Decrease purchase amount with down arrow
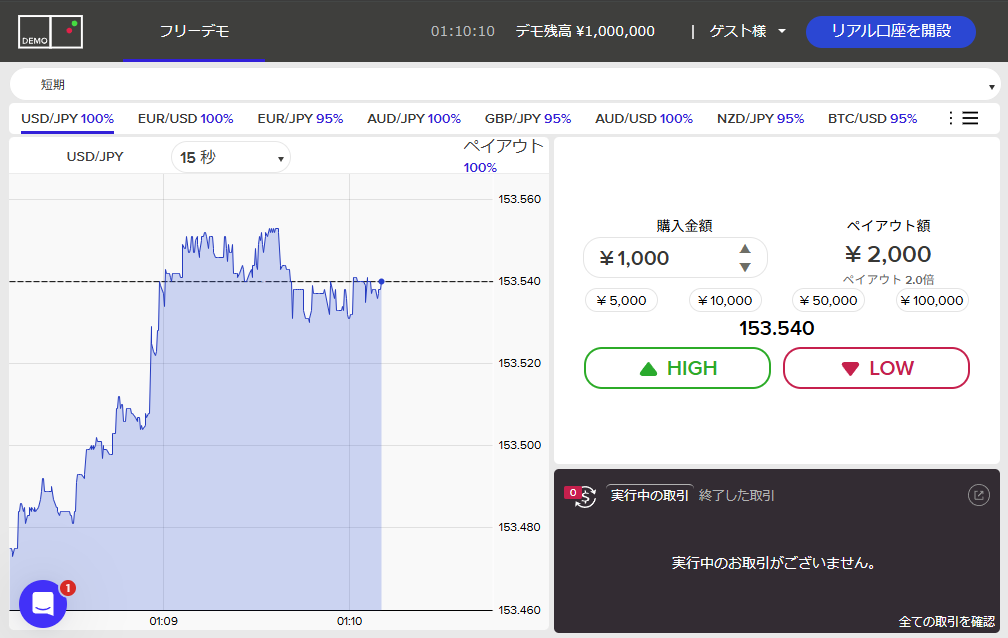This screenshot has height=638, width=1008. [x=744, y=267]
